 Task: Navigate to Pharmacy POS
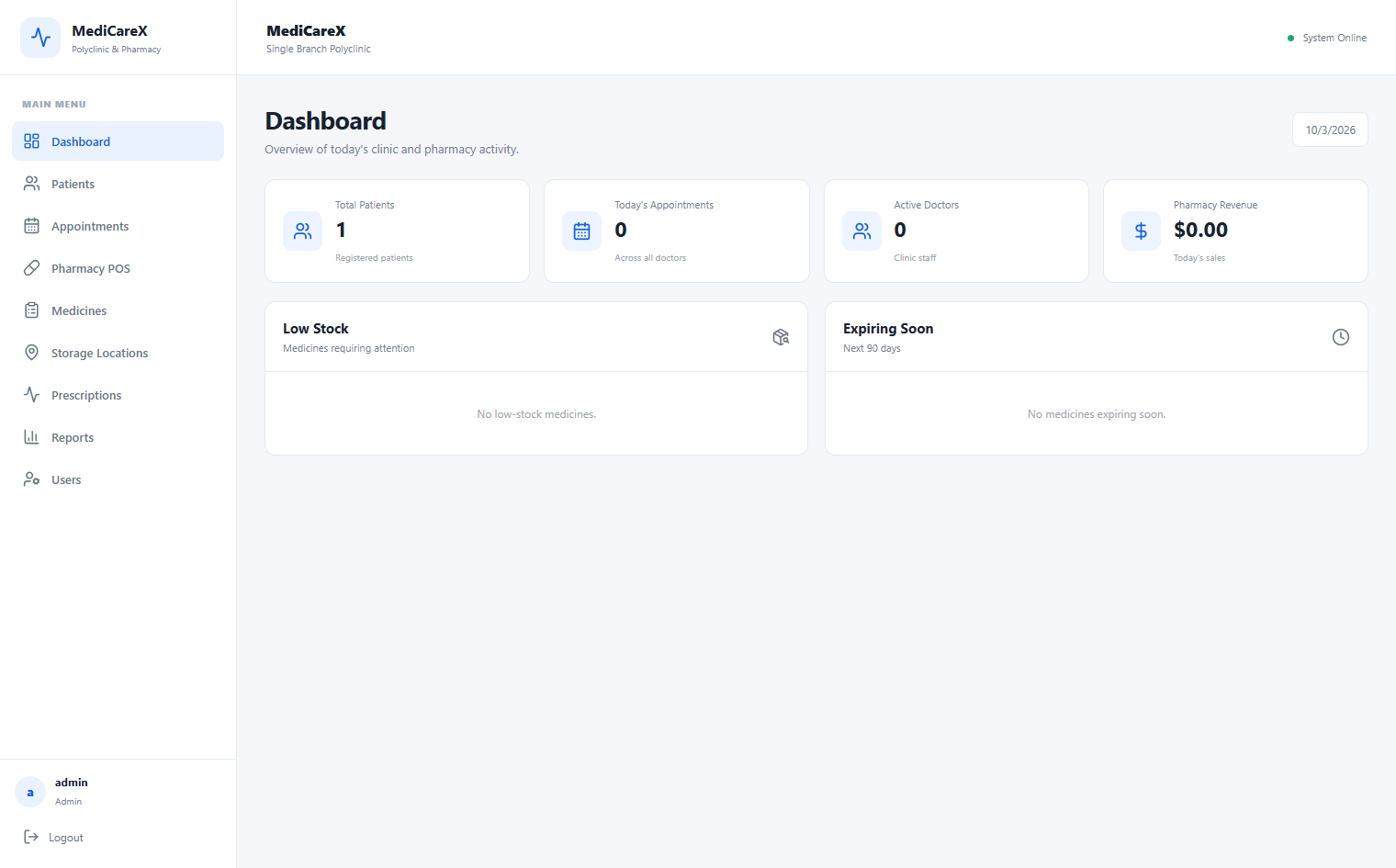pyautogui.click(x=118, y=268)
